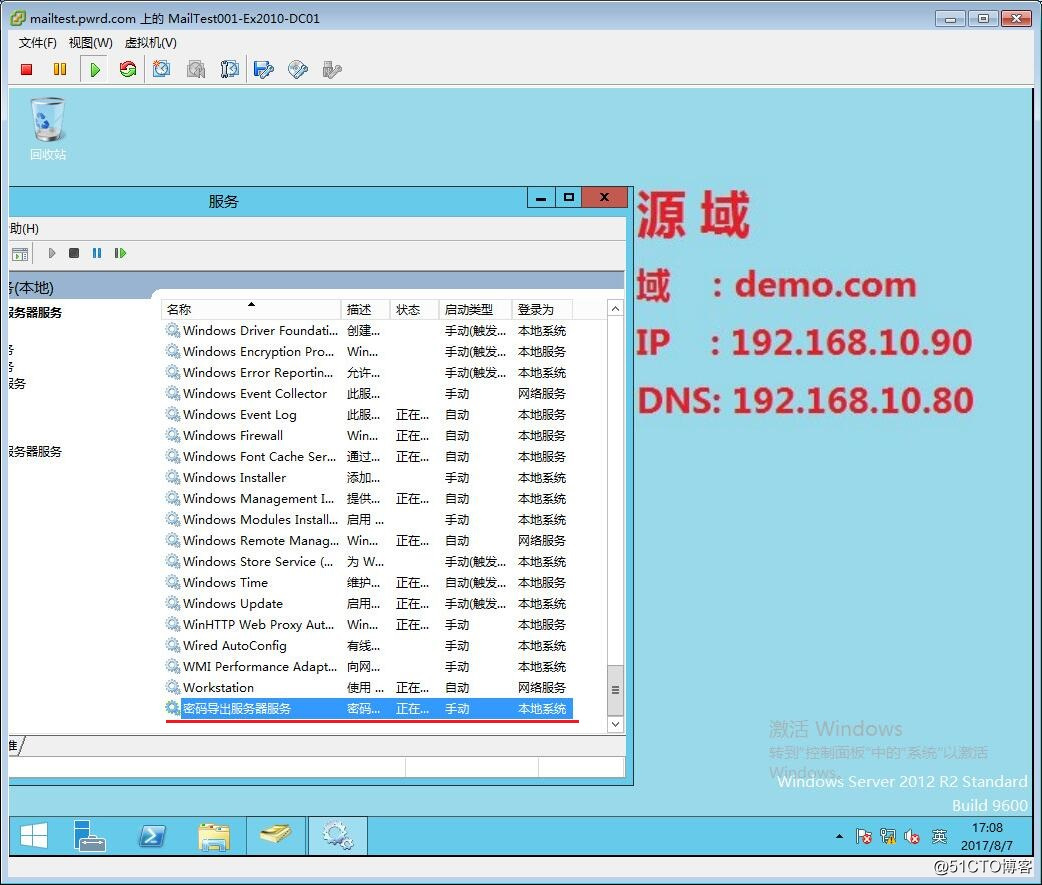
Task: Restart the selected service
Action: click(x=120, y=253)
